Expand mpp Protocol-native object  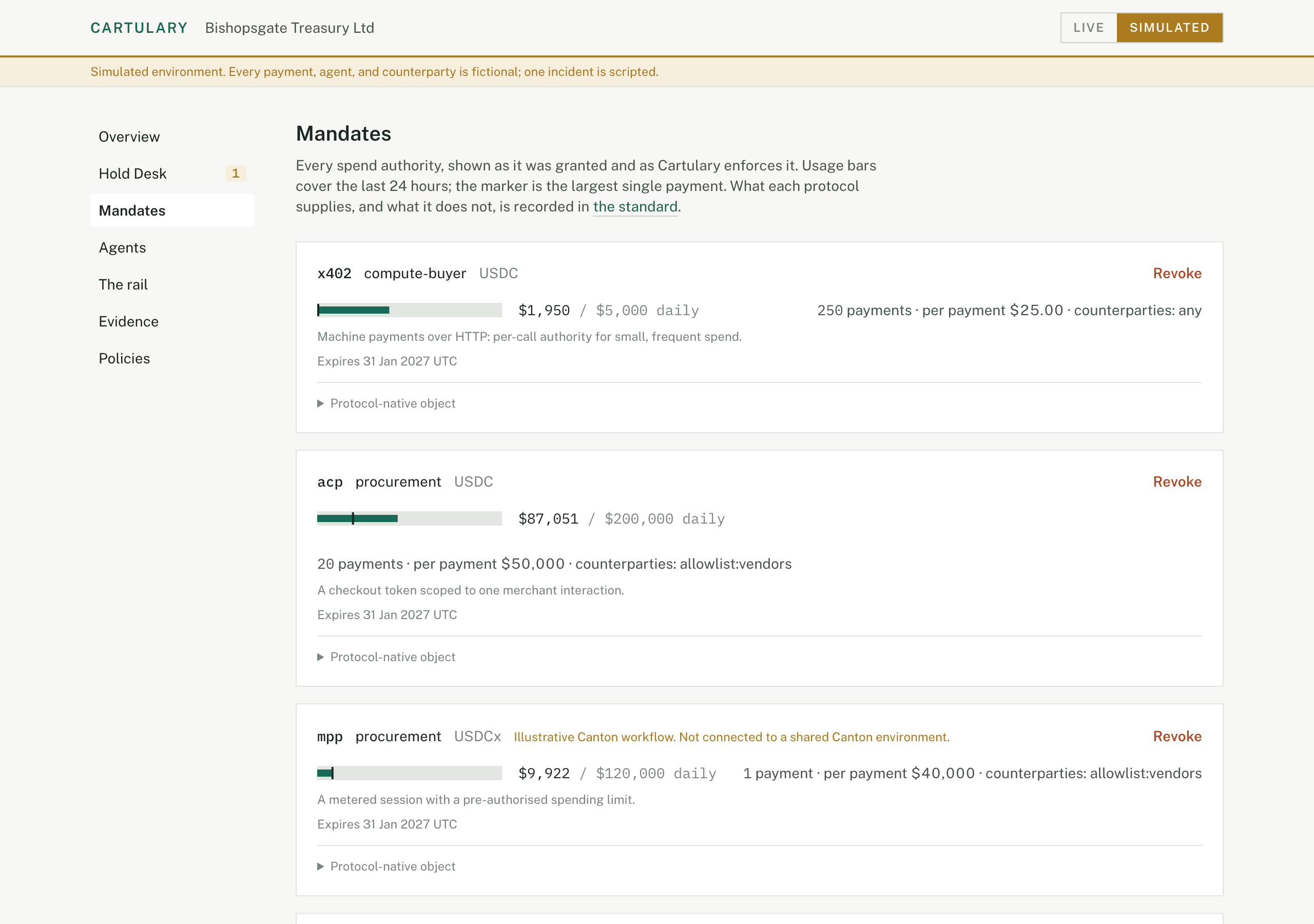pyautogui.click(x=387, y=867)
